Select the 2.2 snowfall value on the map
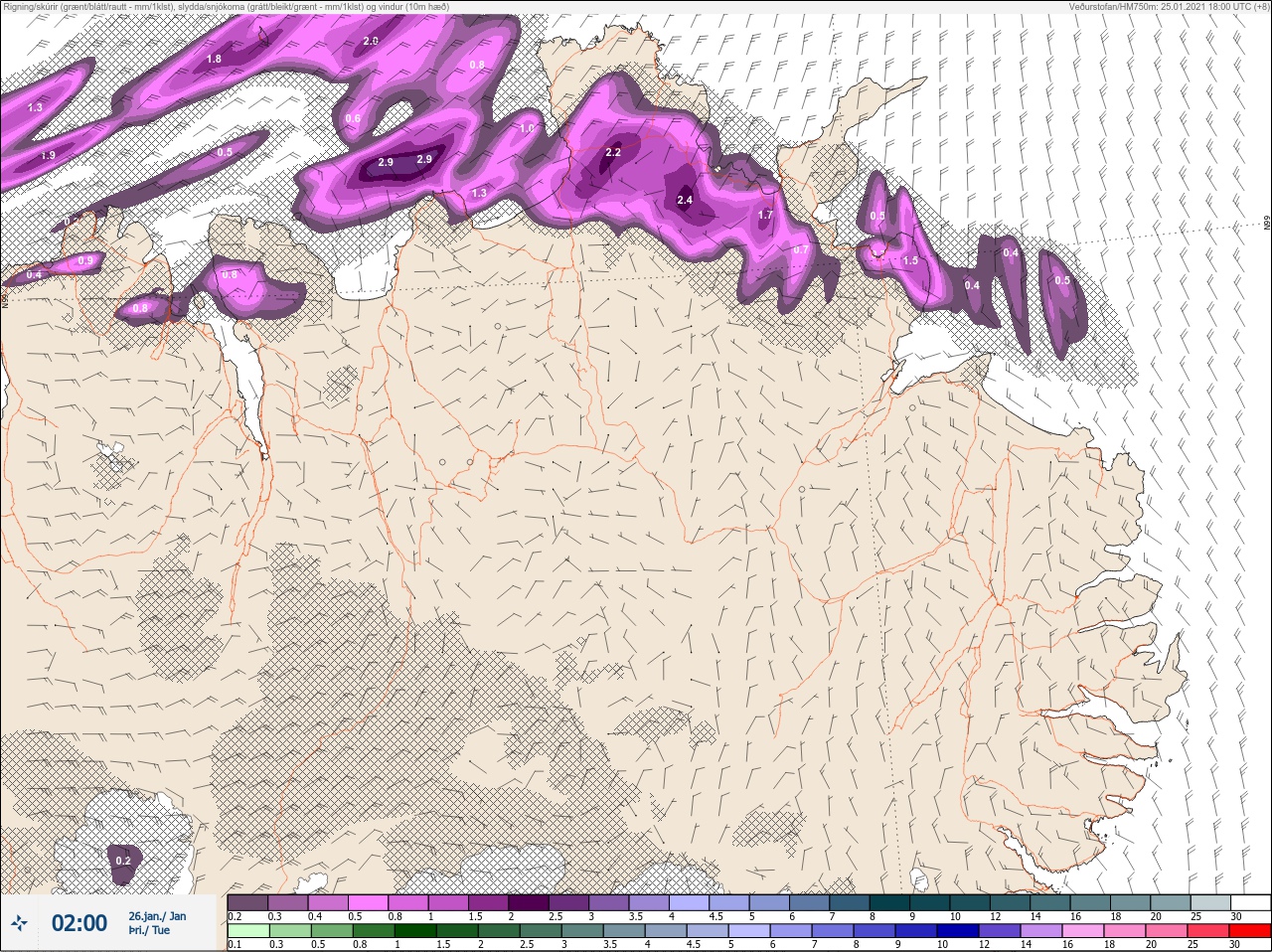The image size is (1272, 952). (x=613, y=152)
